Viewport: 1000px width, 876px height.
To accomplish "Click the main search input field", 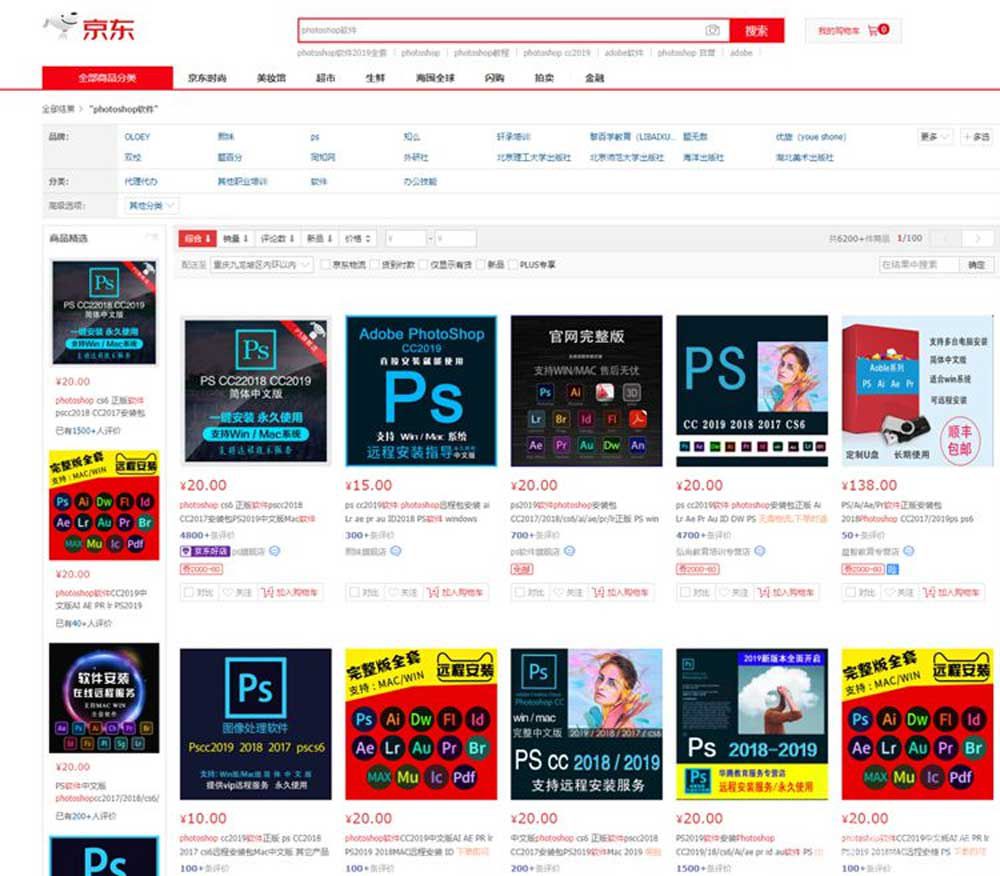I will click(x=500, y=31).
